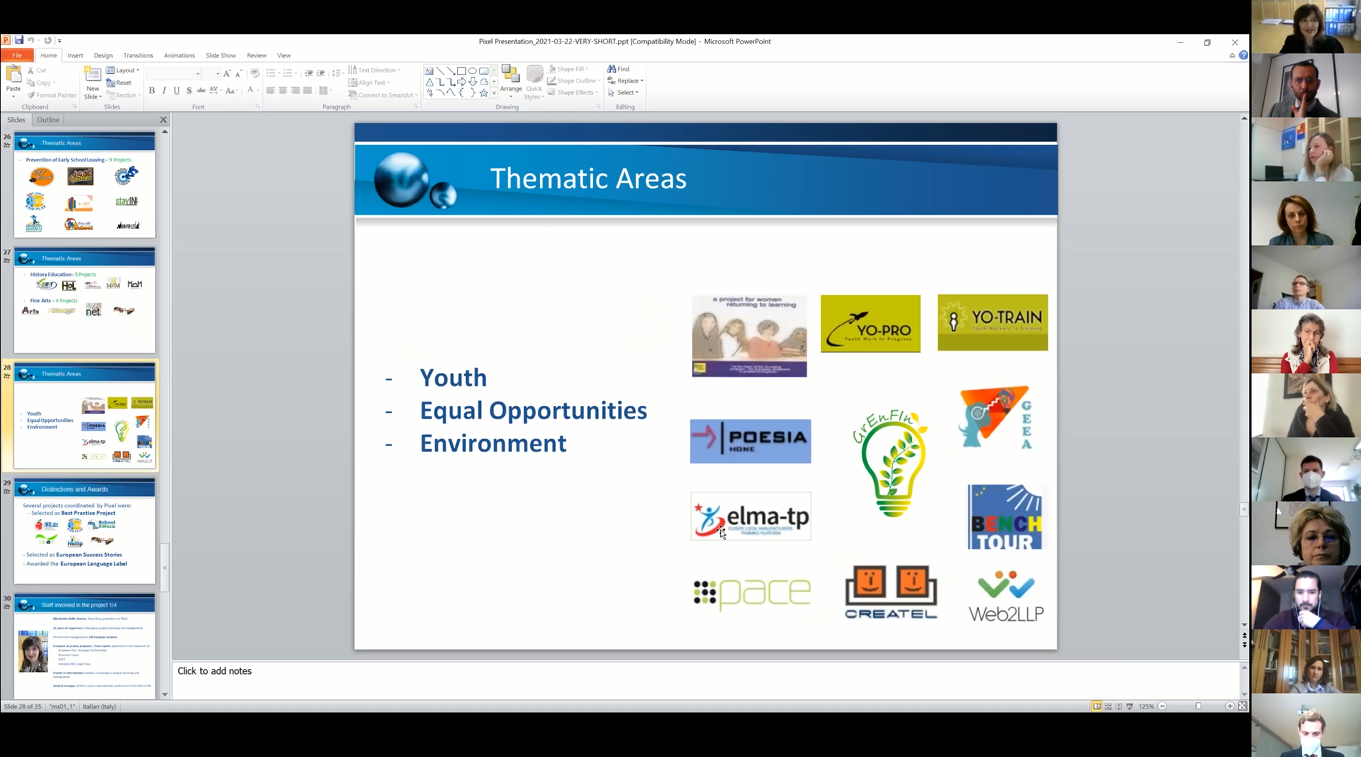Click the Clear Formatting icon

[x=255, y=73]
